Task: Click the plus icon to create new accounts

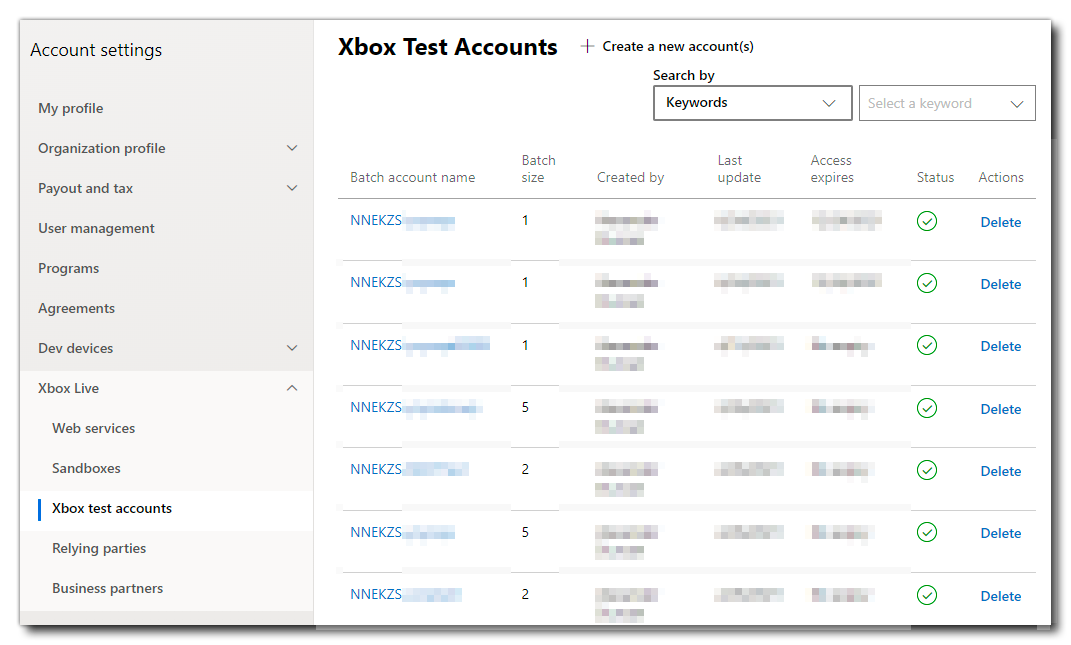Action: tap(587, 46)
